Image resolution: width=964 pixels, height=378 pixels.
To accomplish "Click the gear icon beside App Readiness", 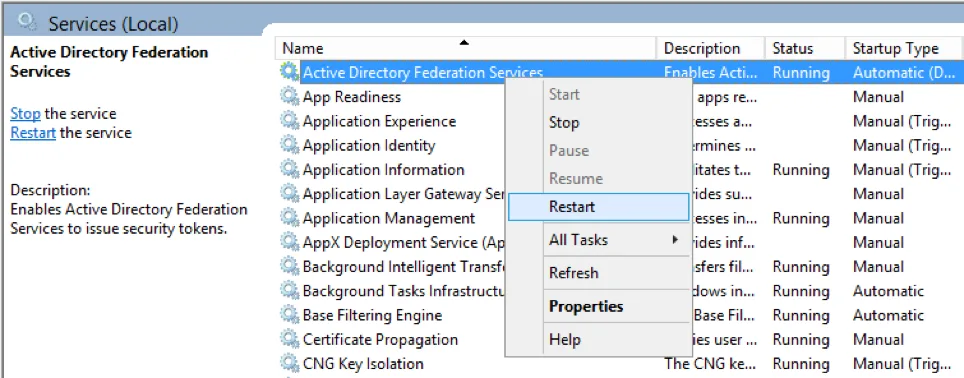I will [x=289, y=96].
